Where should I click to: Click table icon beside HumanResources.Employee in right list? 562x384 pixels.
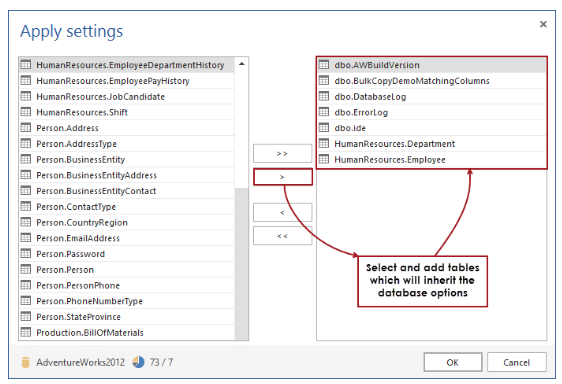pyautogui.click(x=324, y=159)
